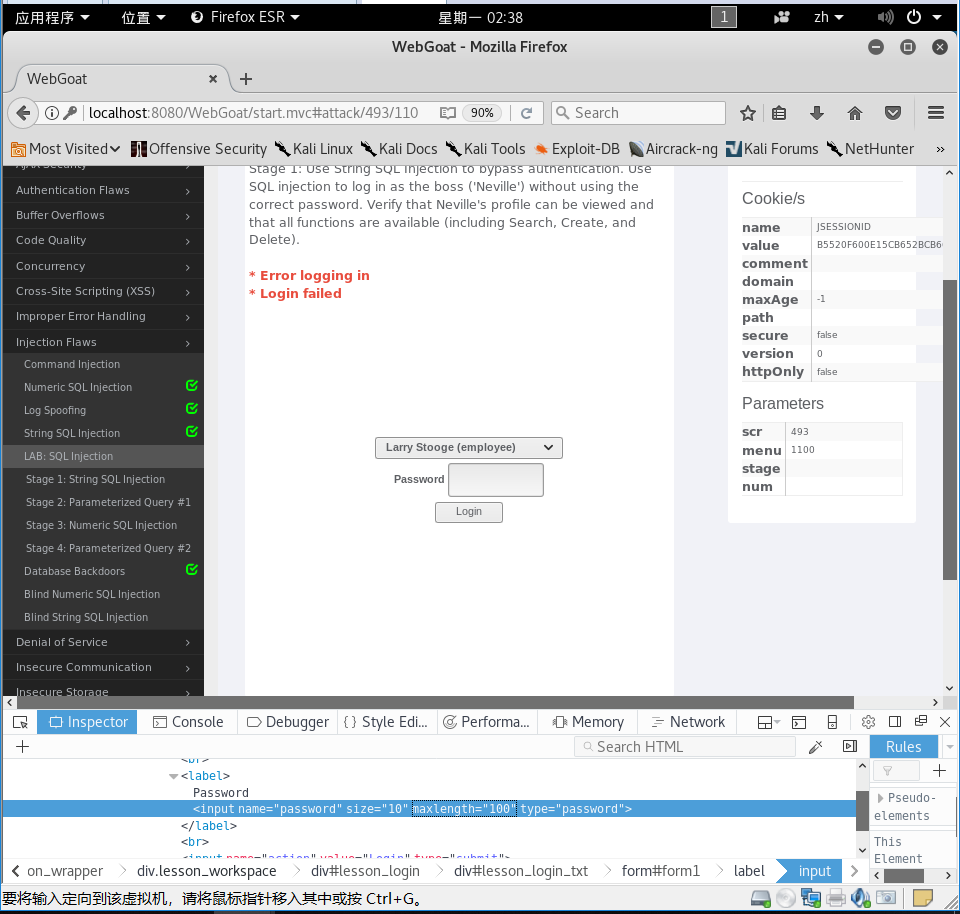Open a new browser tab
Image resolution: width=960 pixels, height=914 pixels.
(x=246, y=79)
